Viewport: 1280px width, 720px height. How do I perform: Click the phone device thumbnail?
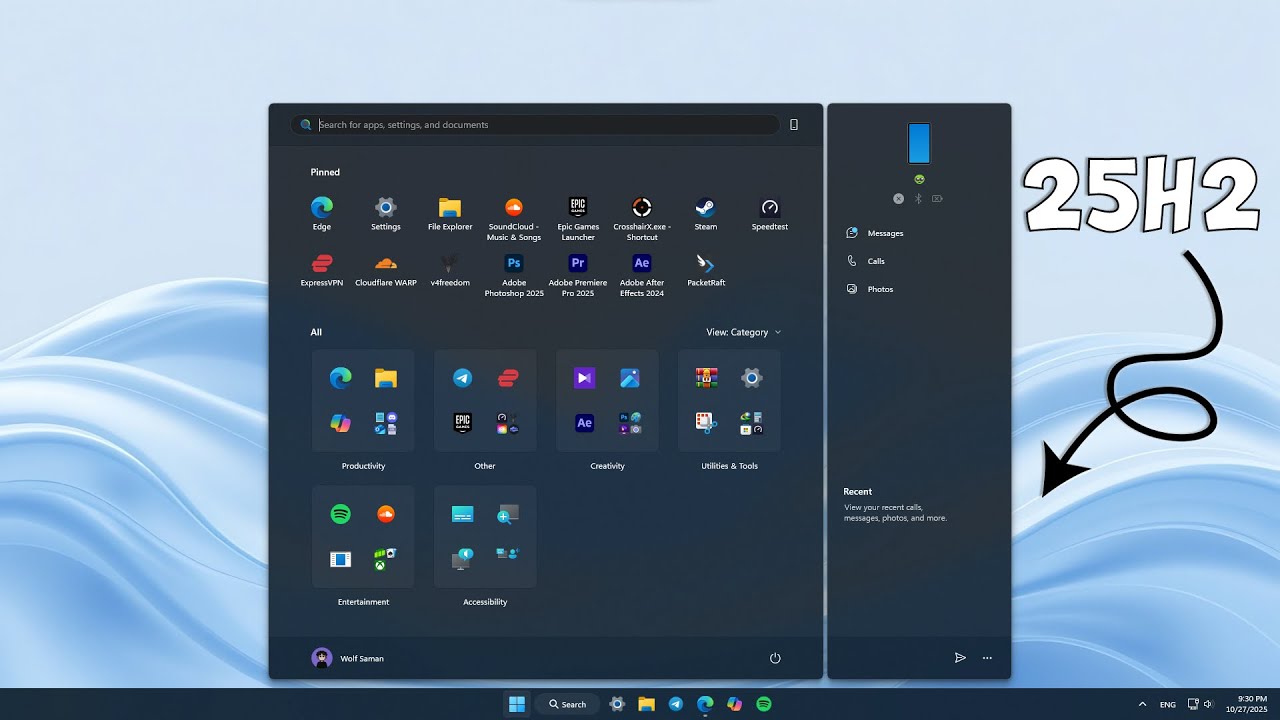[919, 143]
